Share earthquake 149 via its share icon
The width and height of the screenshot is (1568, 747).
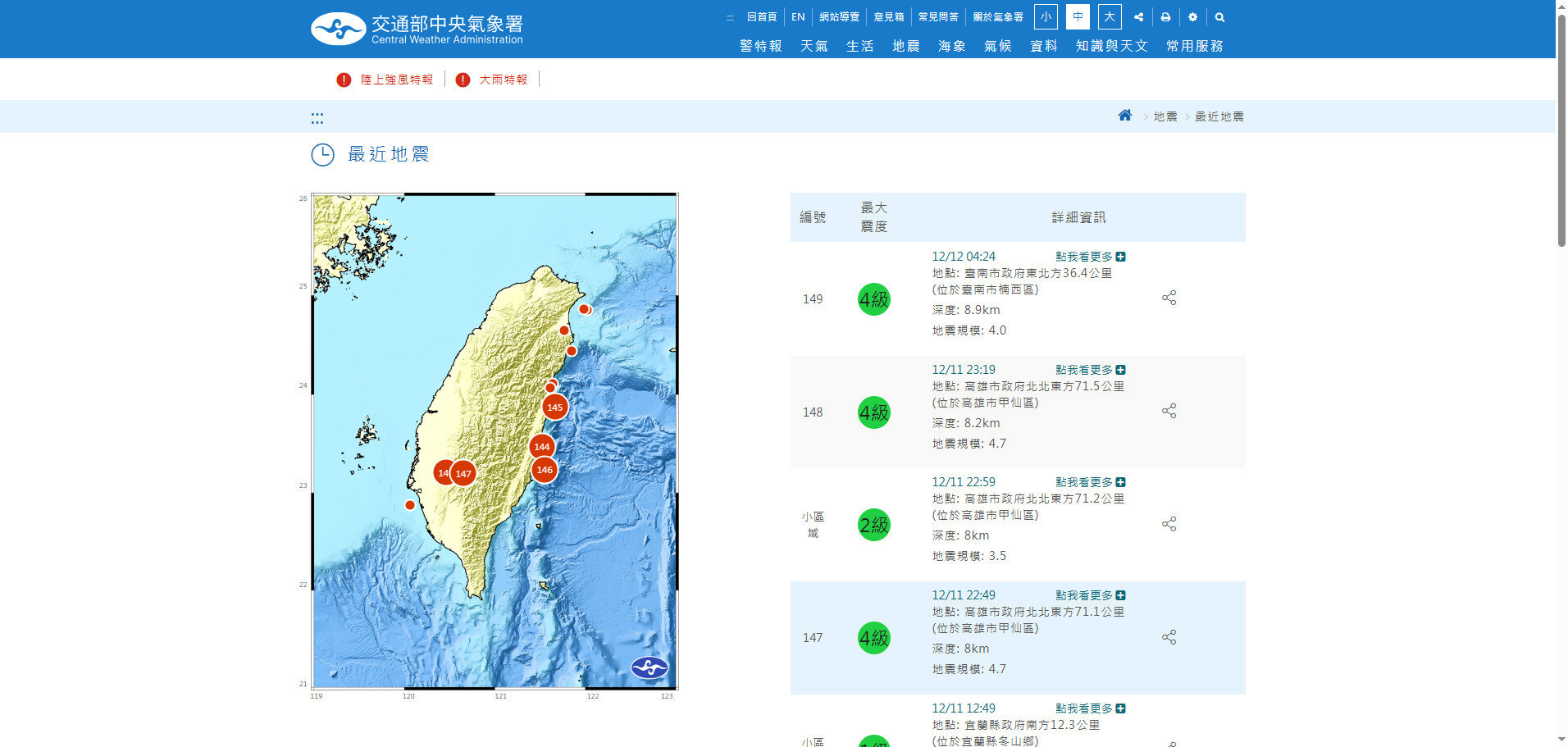(x=1169, y=298)
